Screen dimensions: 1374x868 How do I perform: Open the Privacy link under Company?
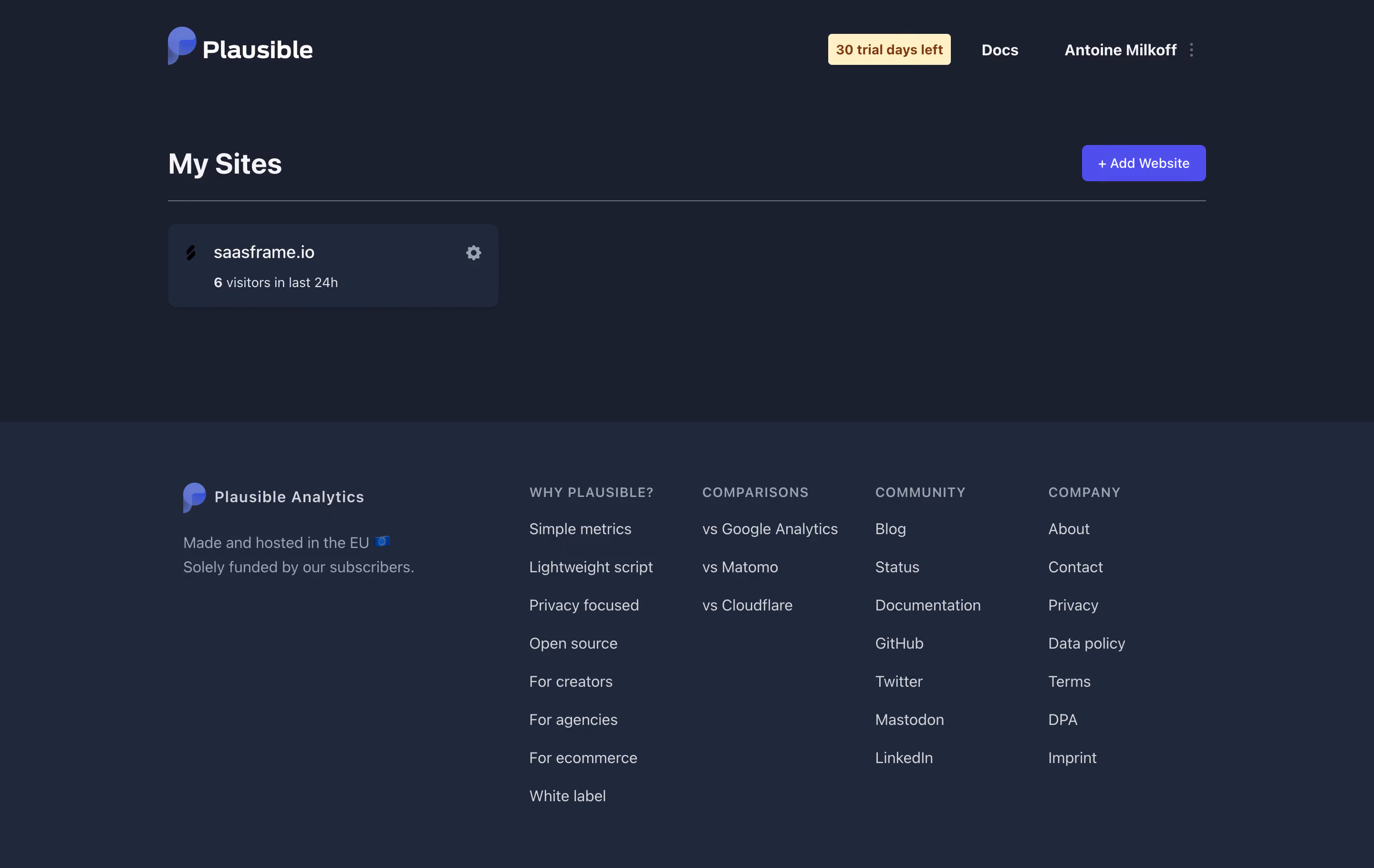(x=1073, y=605)
